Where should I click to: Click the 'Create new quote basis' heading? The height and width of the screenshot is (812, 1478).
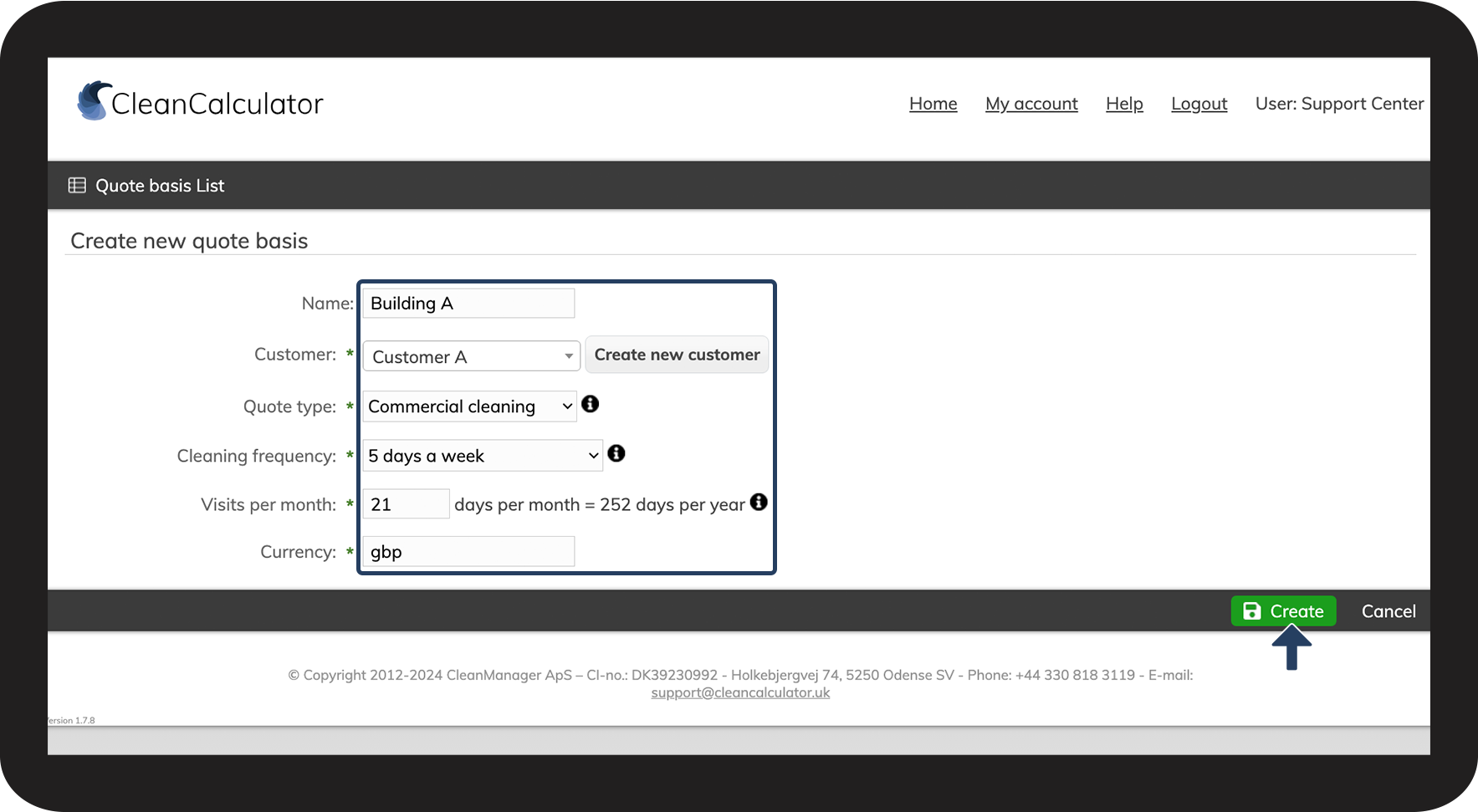(189, 241)
